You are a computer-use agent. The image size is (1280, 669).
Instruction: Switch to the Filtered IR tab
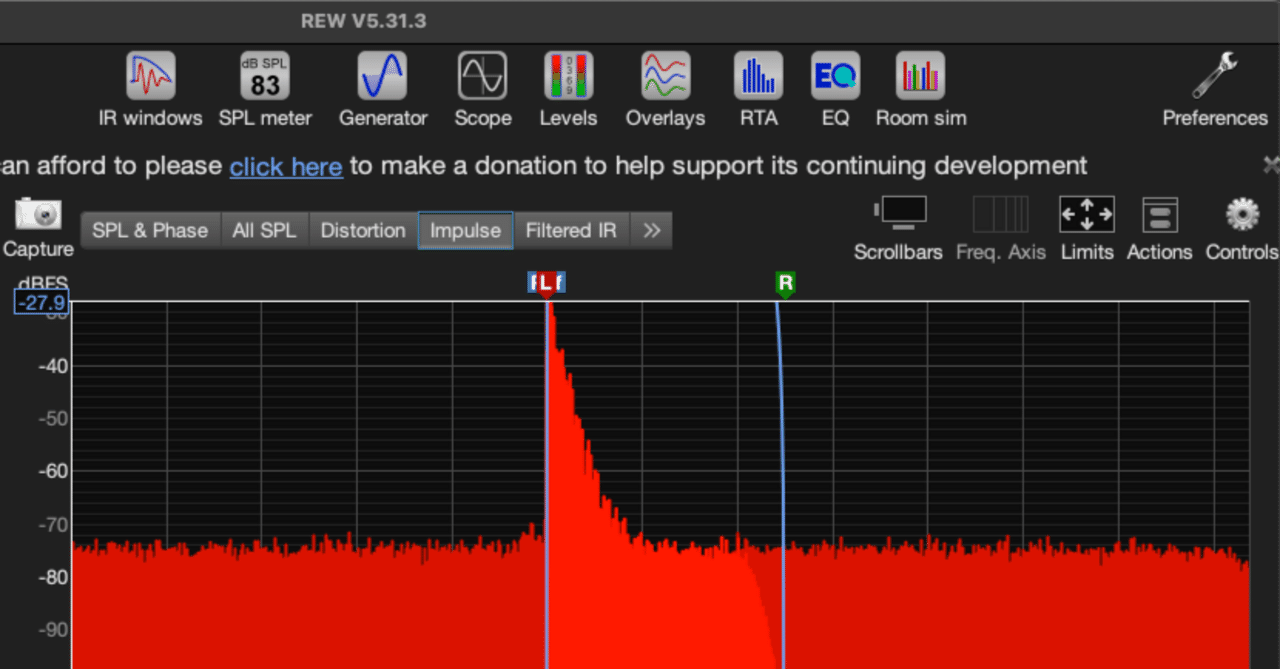coord(570,229)
